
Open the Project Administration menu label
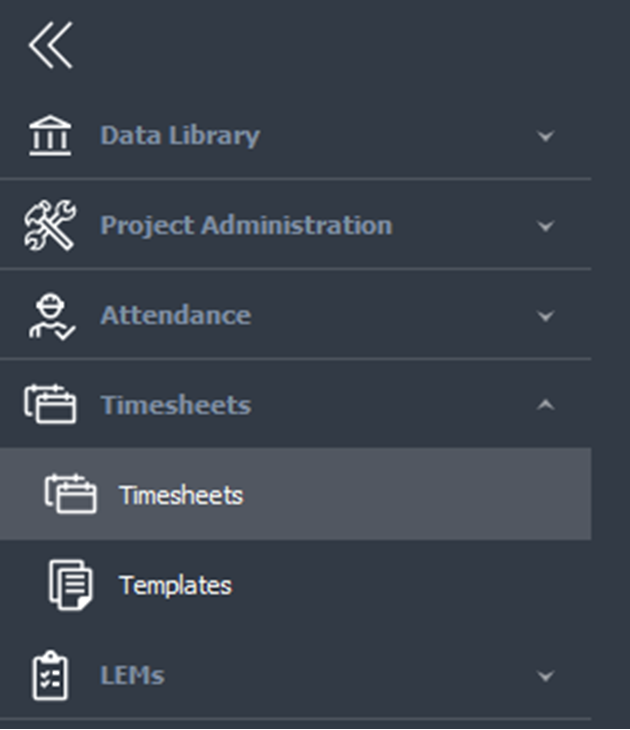pos(246,226)
